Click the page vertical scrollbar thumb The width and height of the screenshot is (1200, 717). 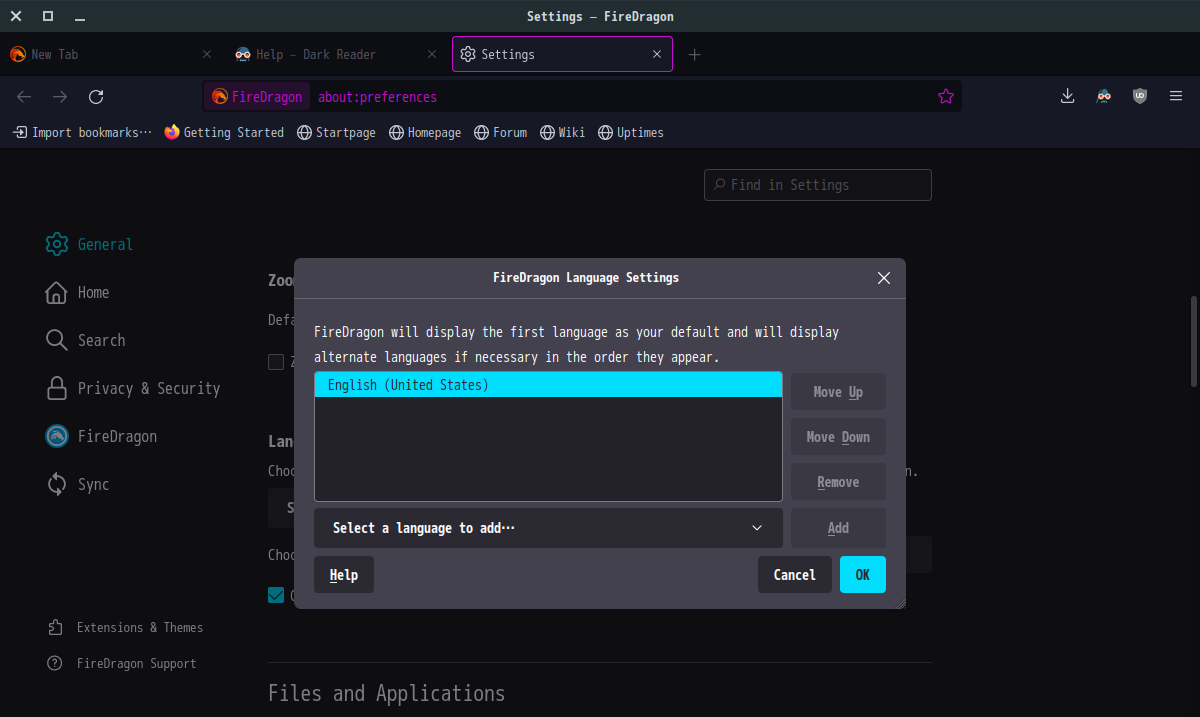1193,341
